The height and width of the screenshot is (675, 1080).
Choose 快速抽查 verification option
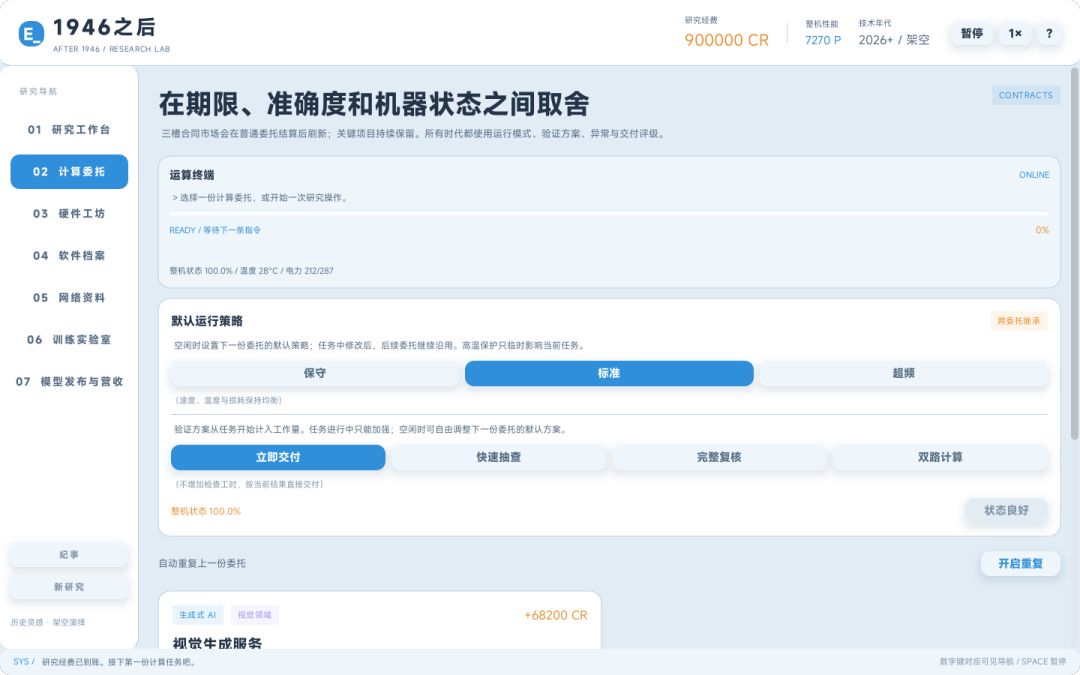coord(499,457)
